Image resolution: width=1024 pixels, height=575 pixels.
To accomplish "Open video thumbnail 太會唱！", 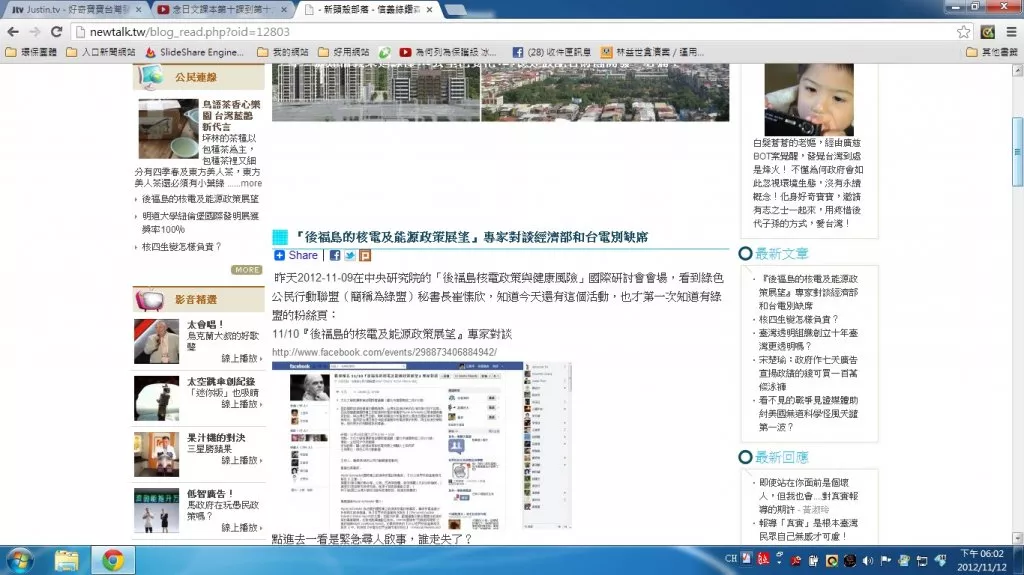I will (x=156, y=341).
